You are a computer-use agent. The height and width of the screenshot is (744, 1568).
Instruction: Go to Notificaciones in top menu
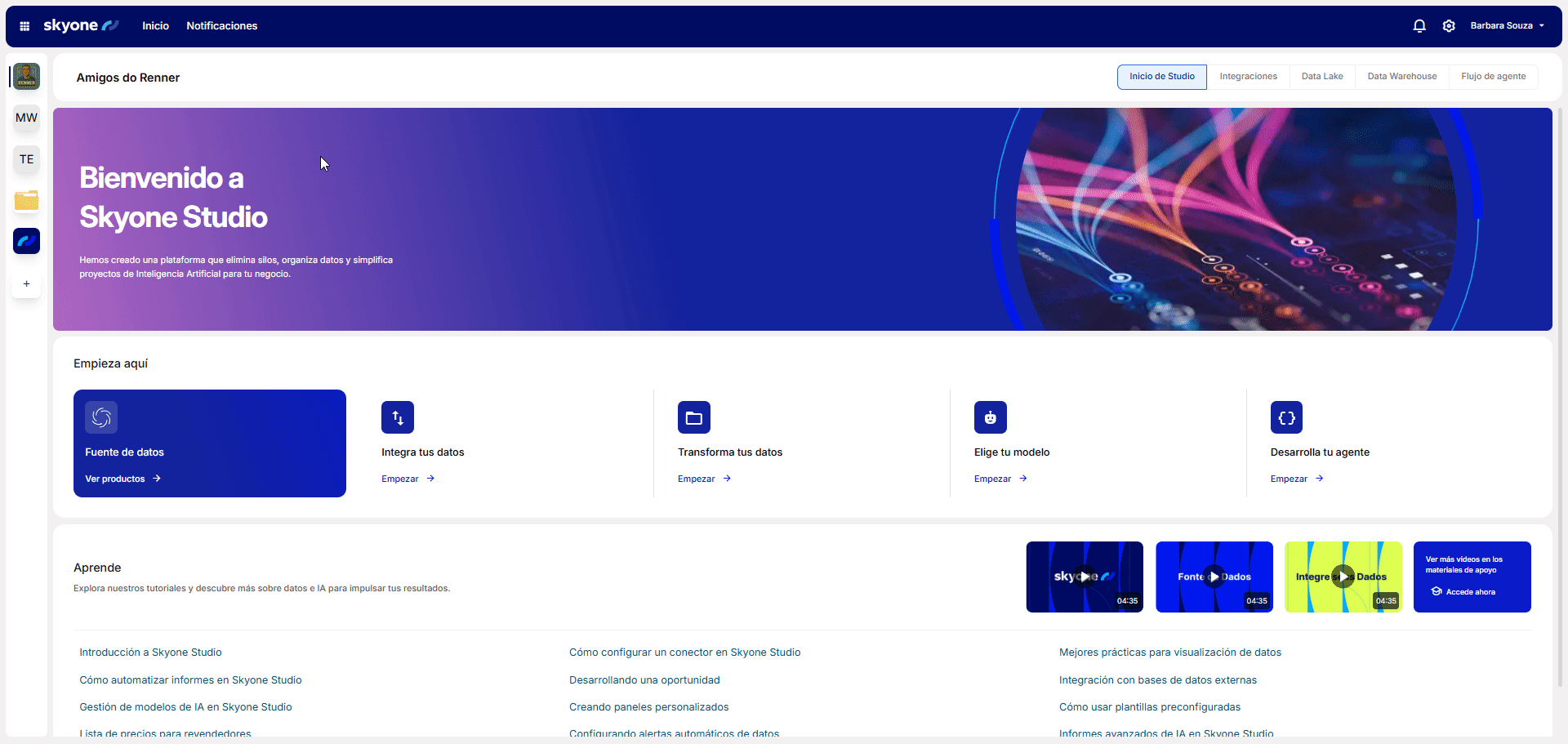[x=221, y=26]
